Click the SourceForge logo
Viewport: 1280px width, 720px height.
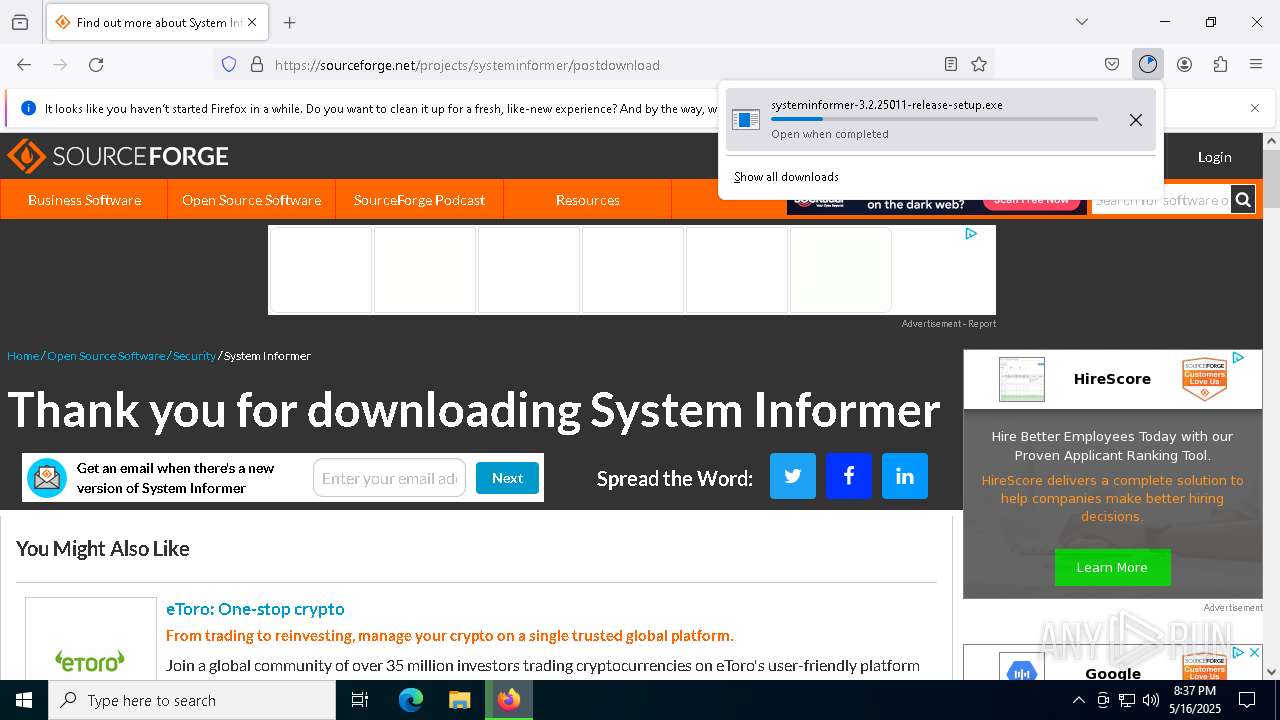pos(118,156)
